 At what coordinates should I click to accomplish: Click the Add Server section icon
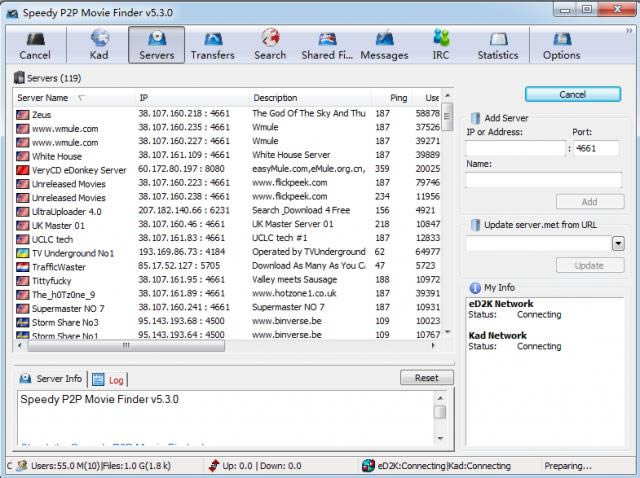pos(476,118)
